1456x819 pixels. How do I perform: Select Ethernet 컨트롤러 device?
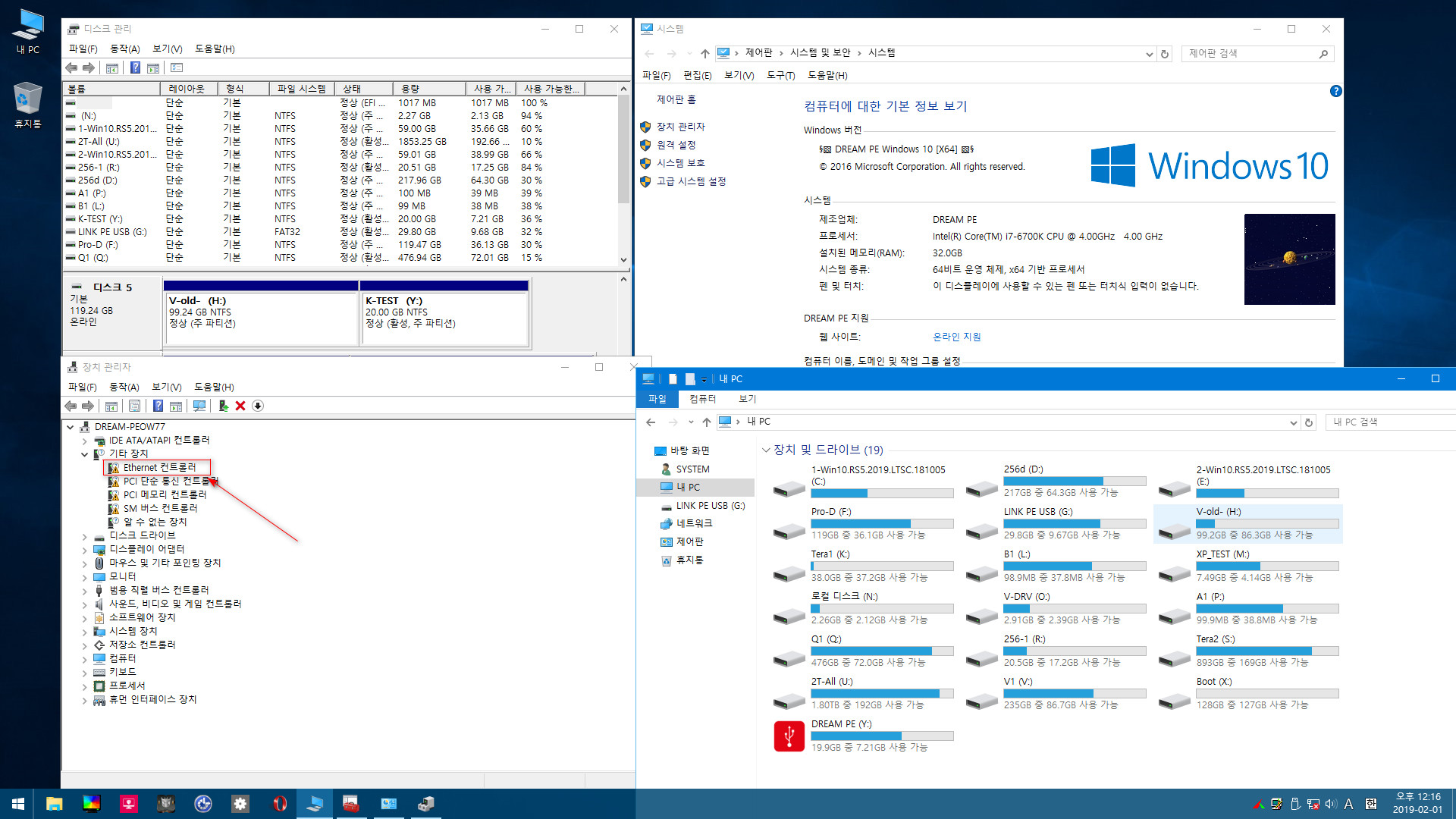158,468
